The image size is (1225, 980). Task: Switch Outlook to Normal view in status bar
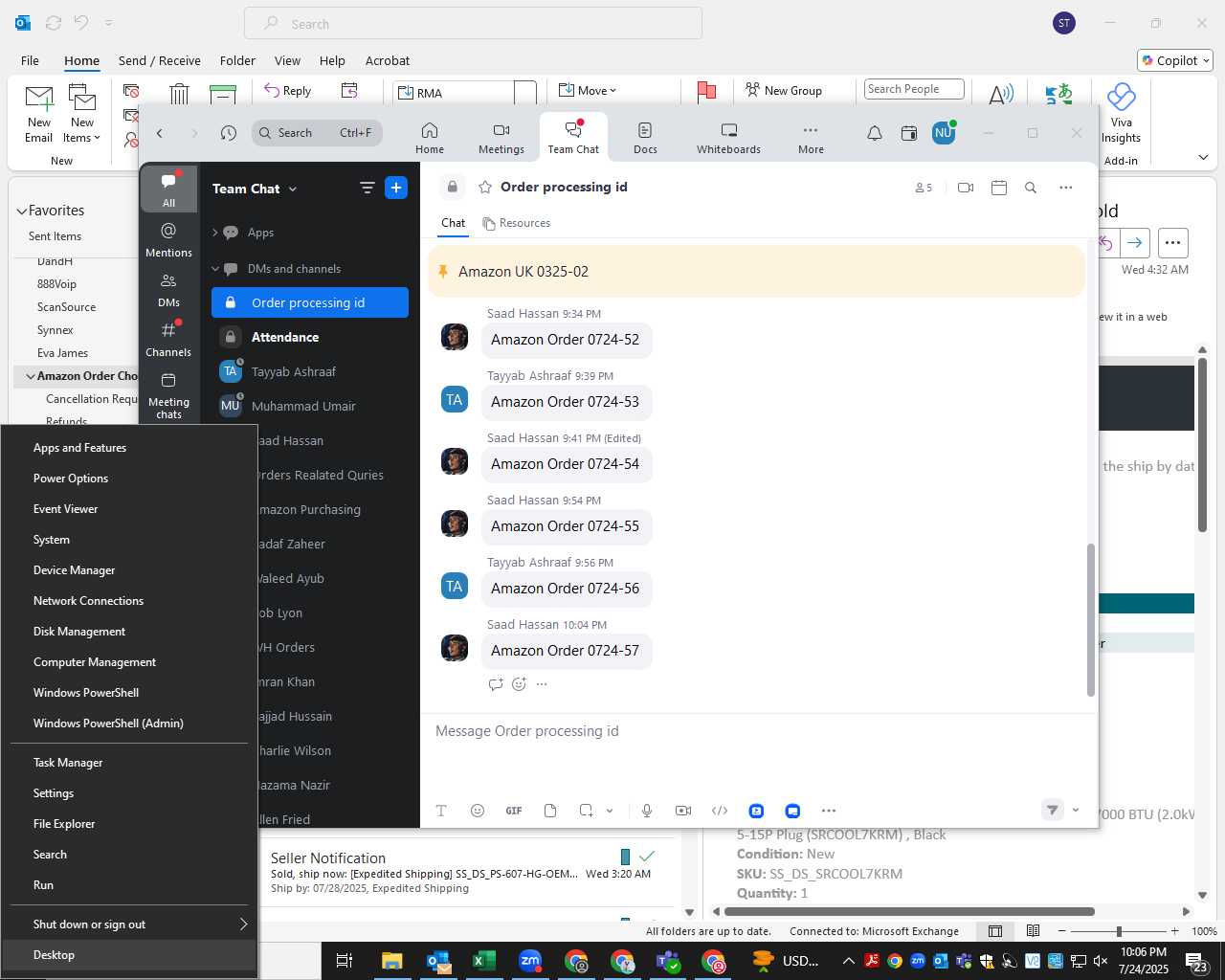pyautogui.click(x=995, y=931)
